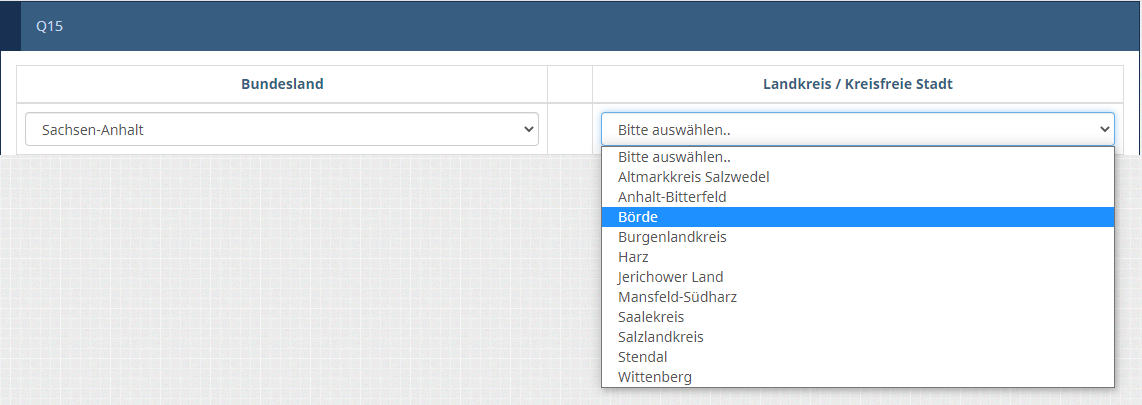Click the Landkreis / Kreisfreie Stadt header
The height and width of the screenshot is (405, 1142).
click(x=857, y=85)
